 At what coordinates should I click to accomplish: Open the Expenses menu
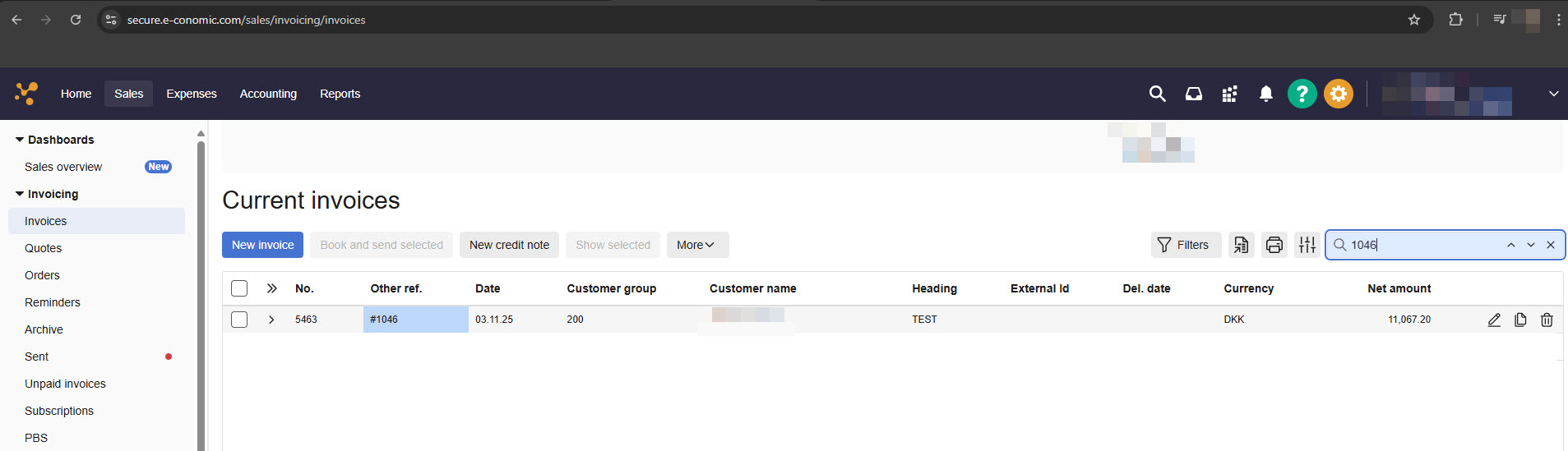pyautogui.click(x=191, y=94)
